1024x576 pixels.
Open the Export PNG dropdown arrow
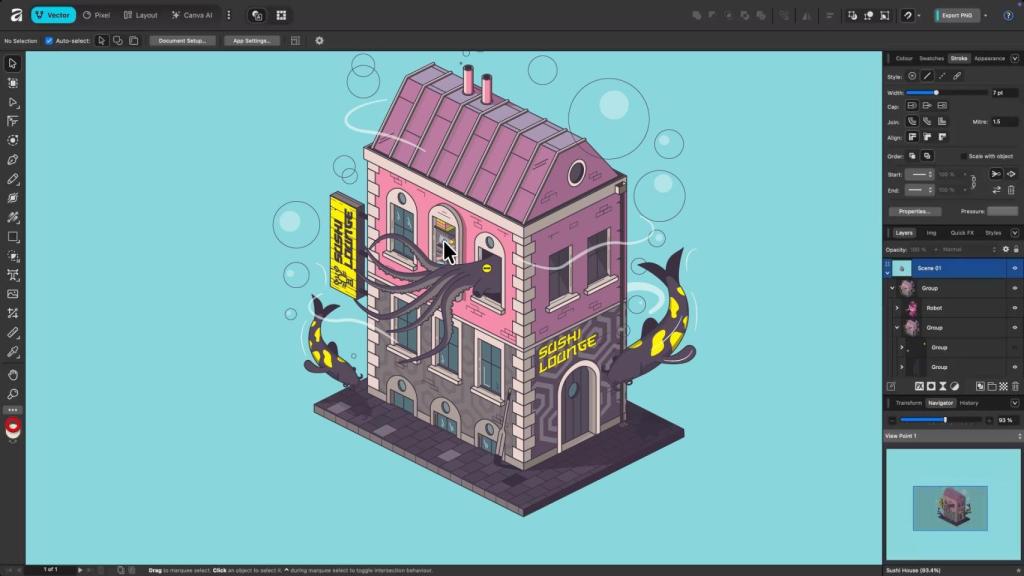[985, 15]
